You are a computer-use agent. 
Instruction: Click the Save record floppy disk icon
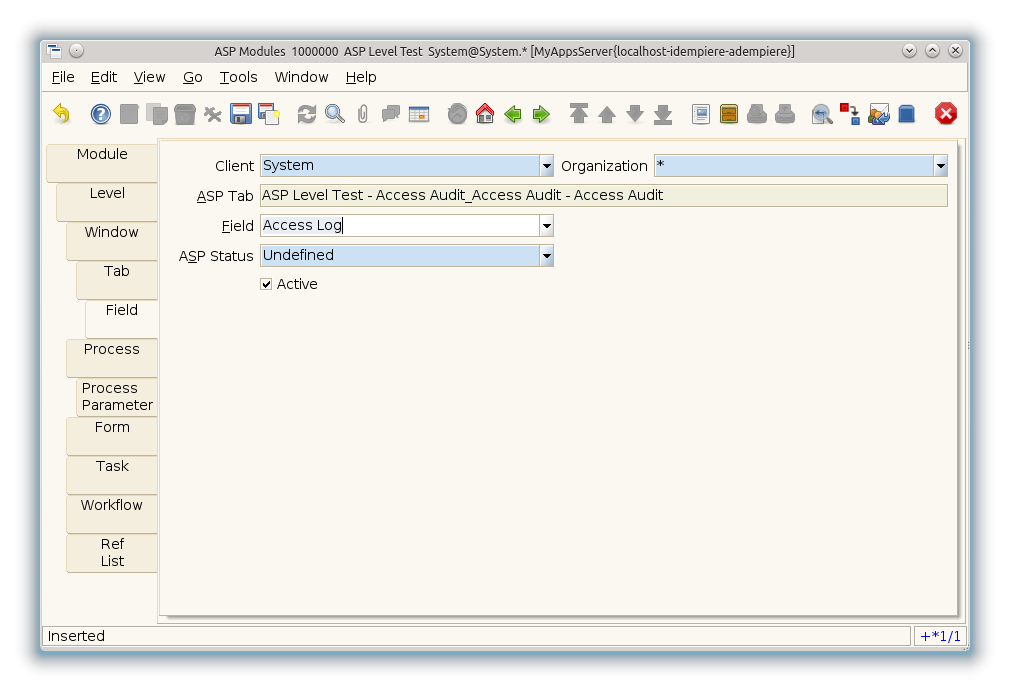(241, 114)
